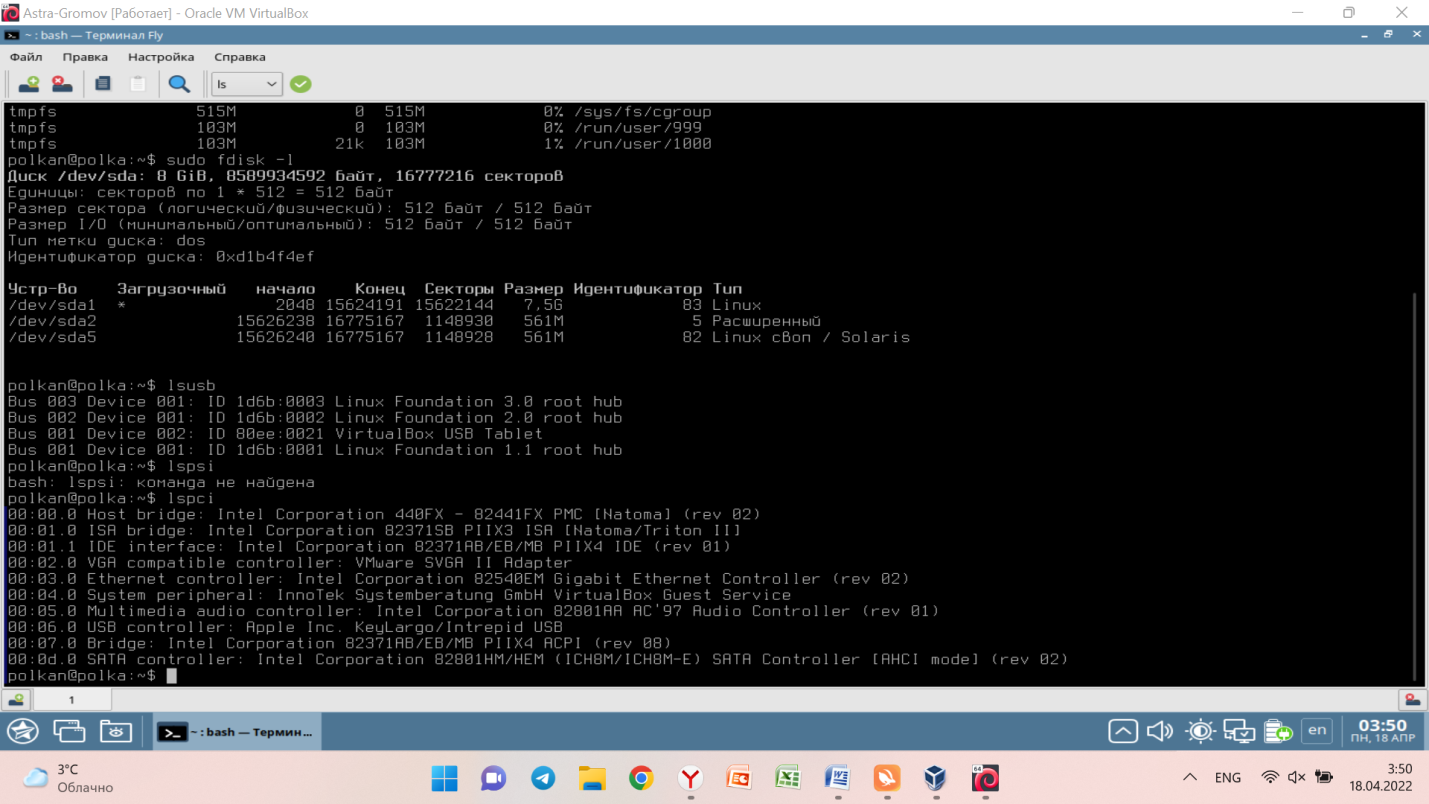Open the Windows Start button
Image resolution: width=1429 pixels, height=804 pixels.
click(444, 778)
